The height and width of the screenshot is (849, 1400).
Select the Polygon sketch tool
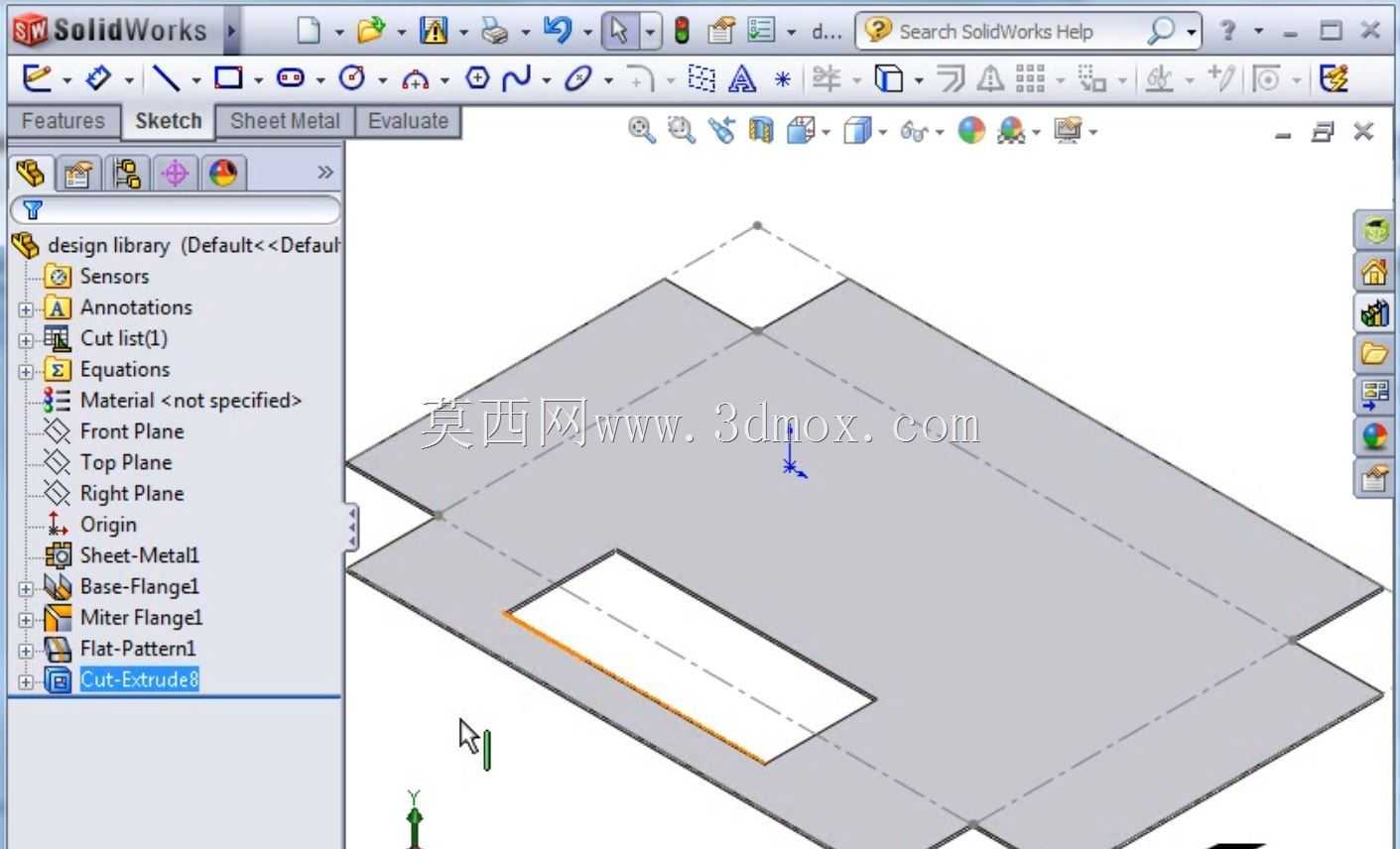click(x=477, y=77)
